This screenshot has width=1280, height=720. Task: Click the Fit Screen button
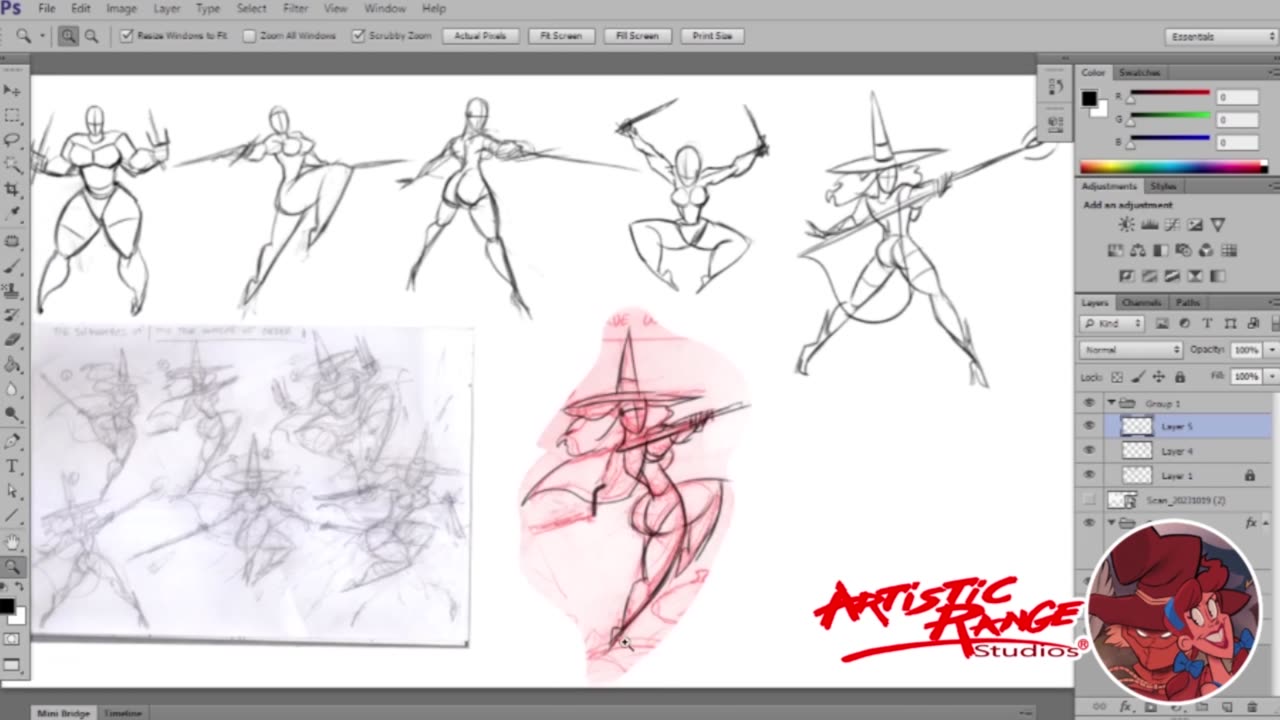click(561, 36)
